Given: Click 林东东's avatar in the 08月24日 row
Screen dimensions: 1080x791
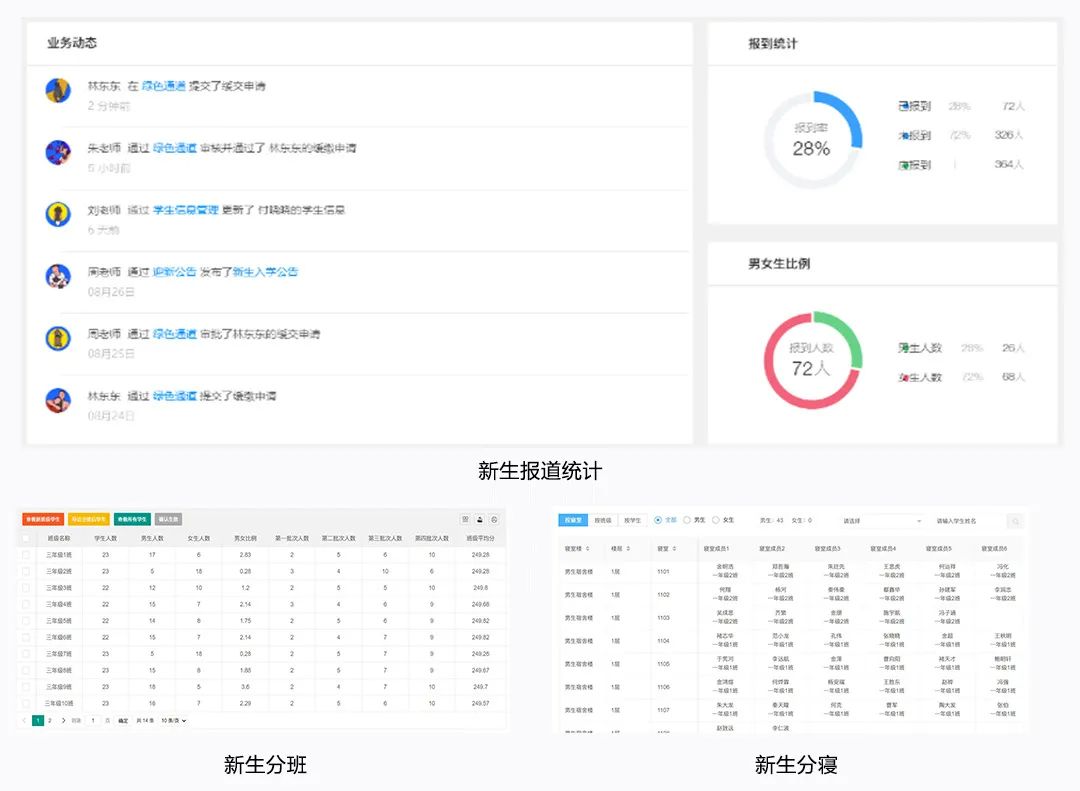Looking at the screenshot, I should [58, 400].
